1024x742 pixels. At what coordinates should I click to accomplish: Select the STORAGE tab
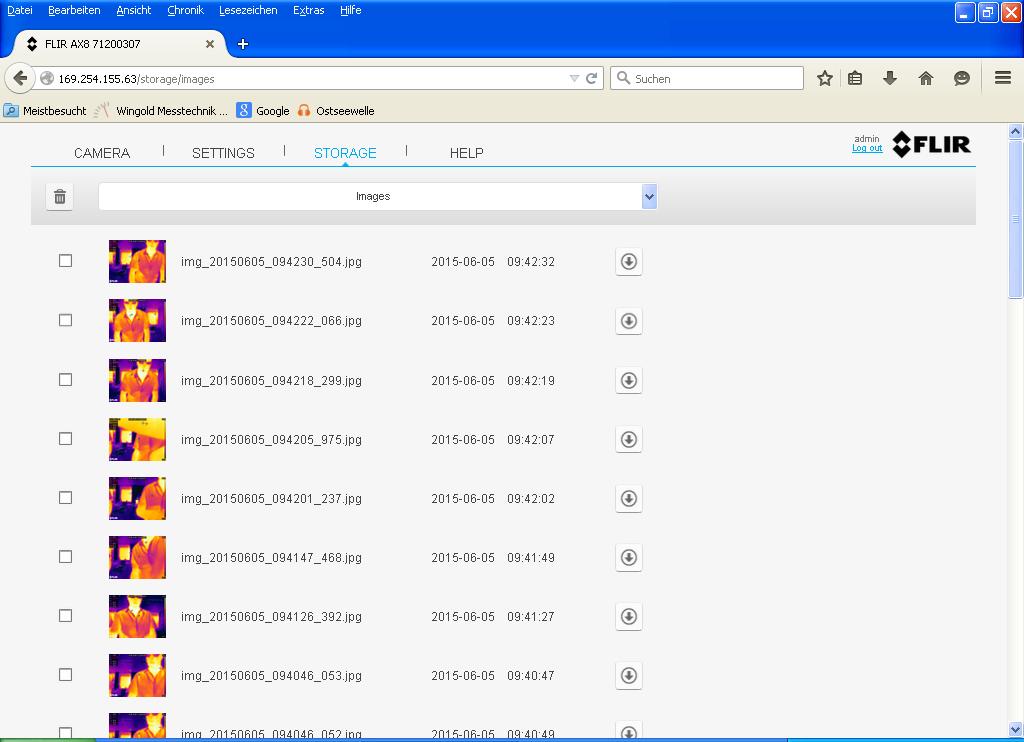point(345,153)
